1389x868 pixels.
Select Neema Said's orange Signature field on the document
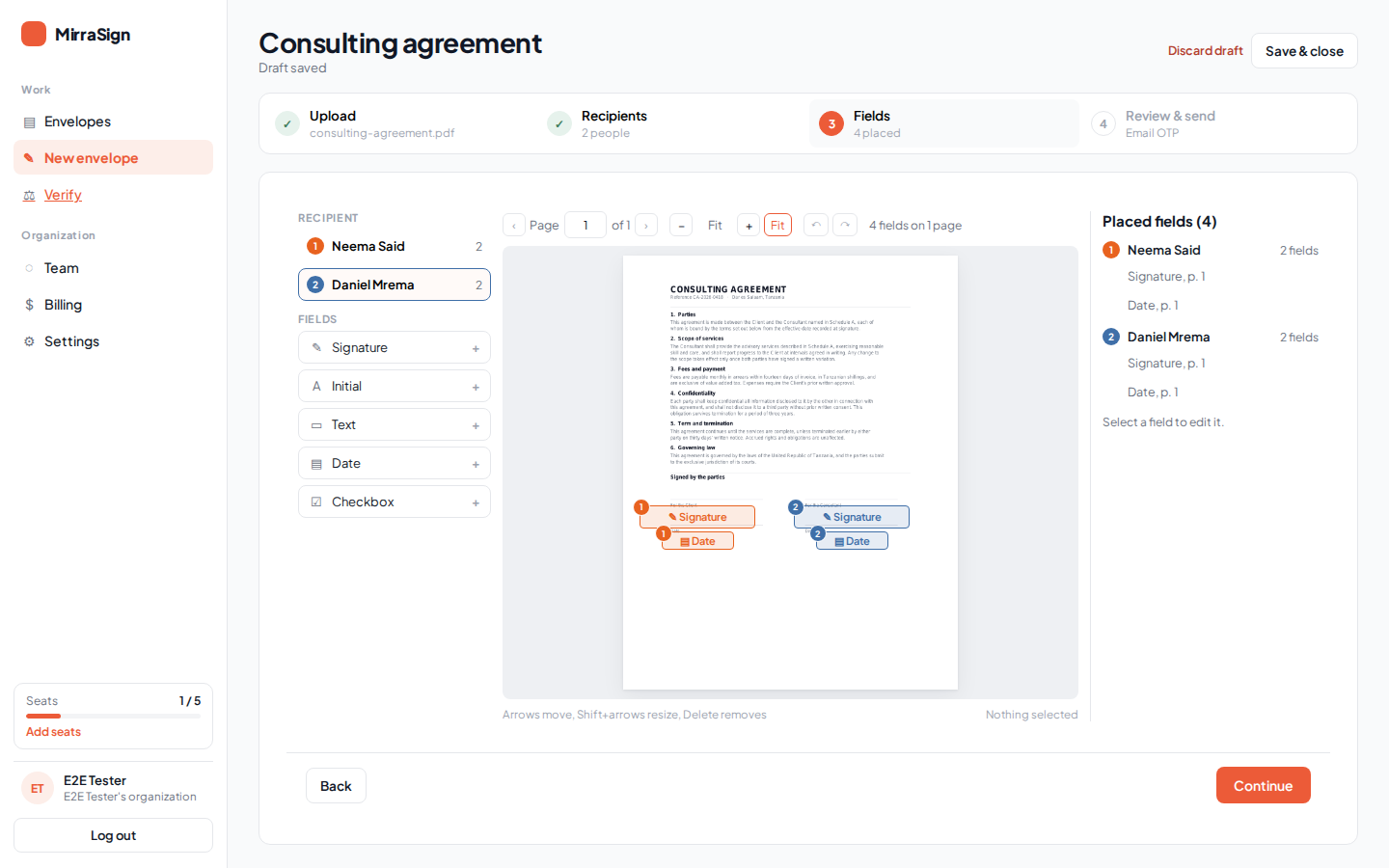pos(697,517)
